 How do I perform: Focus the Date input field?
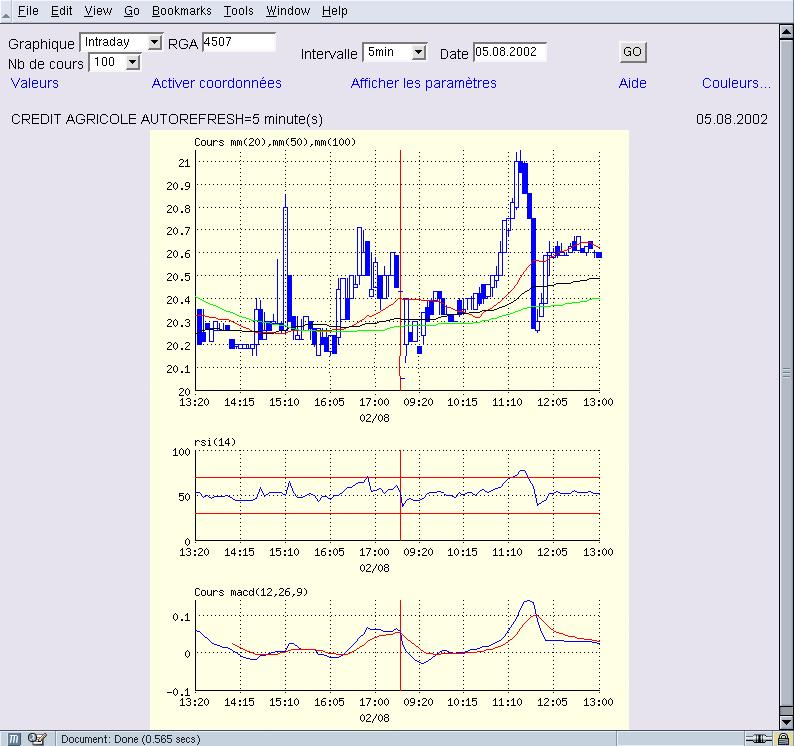pos(510,52)
